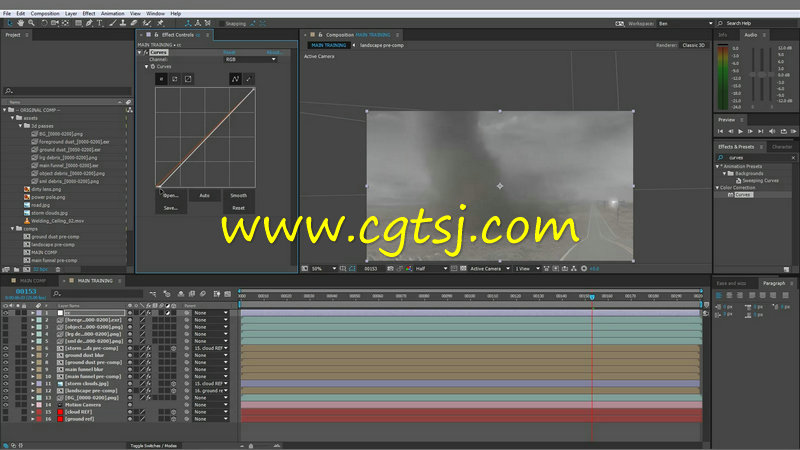Select the Roto Brush tool
Viewport: 800px width, 450px height.
point(147,23)
